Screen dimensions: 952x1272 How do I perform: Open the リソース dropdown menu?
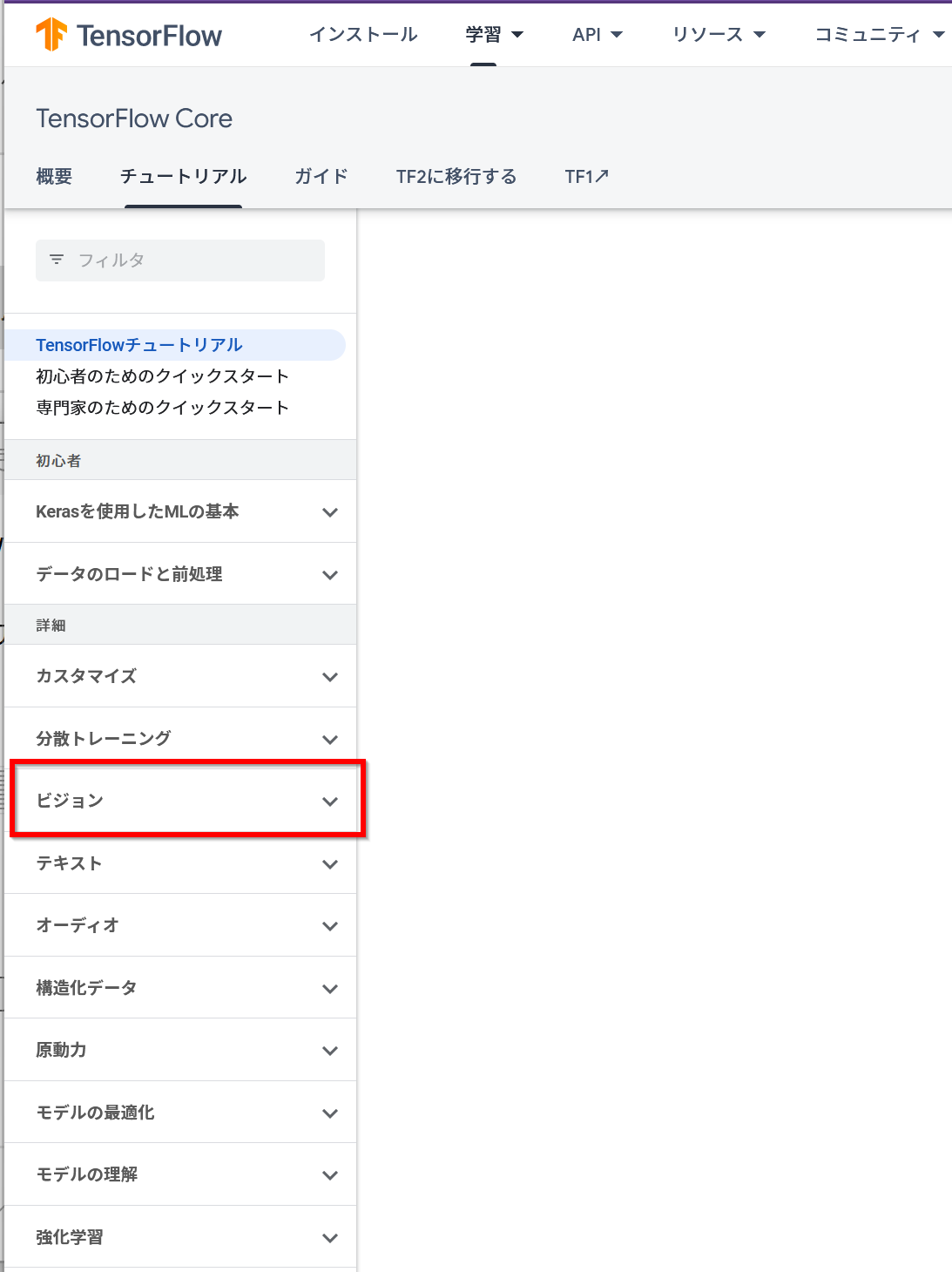coord(719,35)
